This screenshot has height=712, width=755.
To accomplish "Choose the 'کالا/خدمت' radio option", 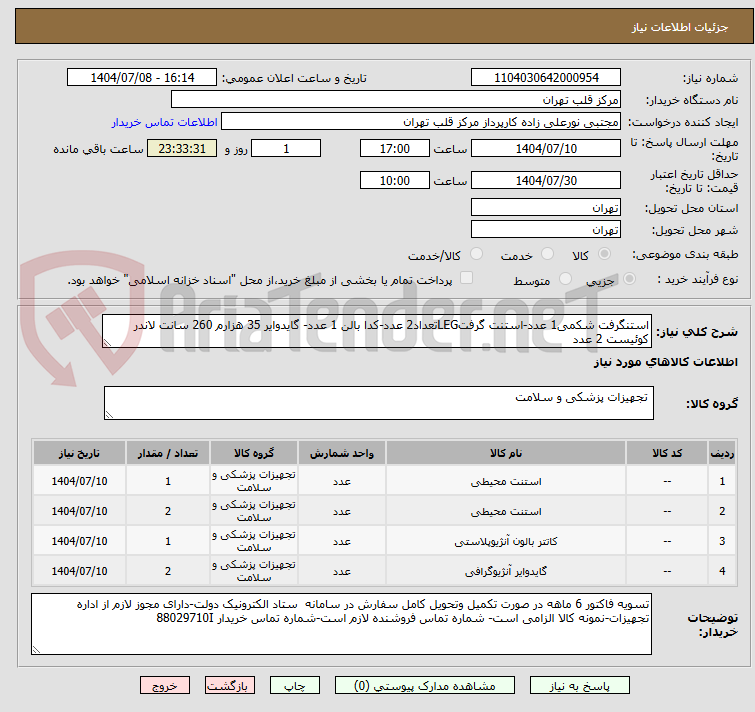I will 476,255.
